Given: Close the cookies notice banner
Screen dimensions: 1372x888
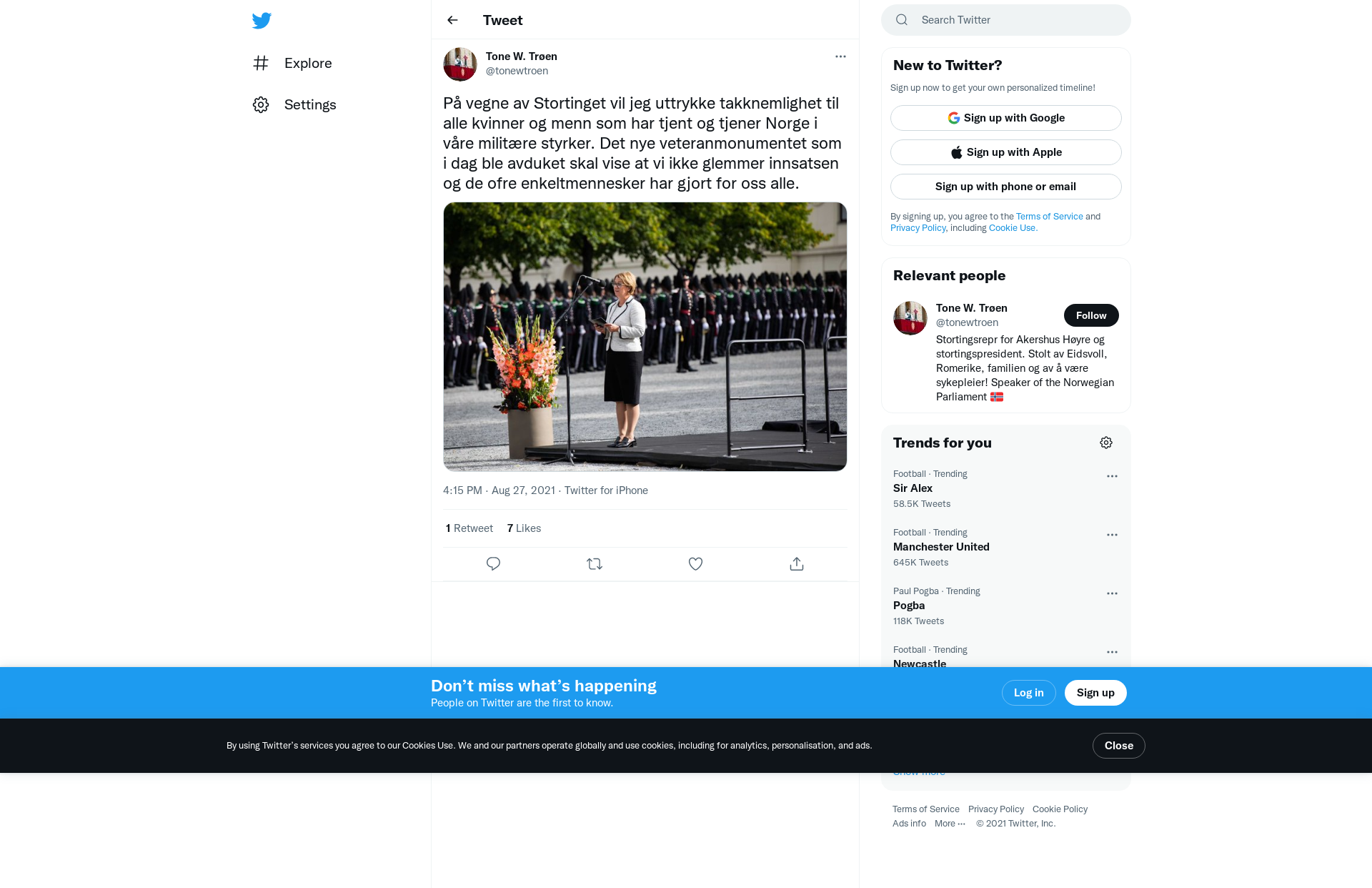Looking at the screenshot, I should click(1119, 746).
